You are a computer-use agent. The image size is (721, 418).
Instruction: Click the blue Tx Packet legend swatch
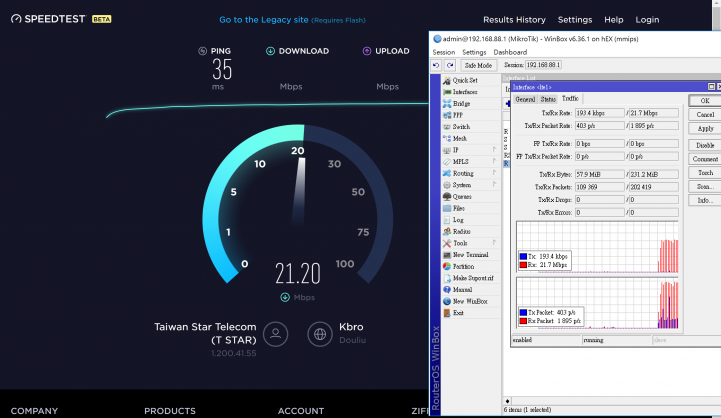pyautogui.click(x=523, y=313)
